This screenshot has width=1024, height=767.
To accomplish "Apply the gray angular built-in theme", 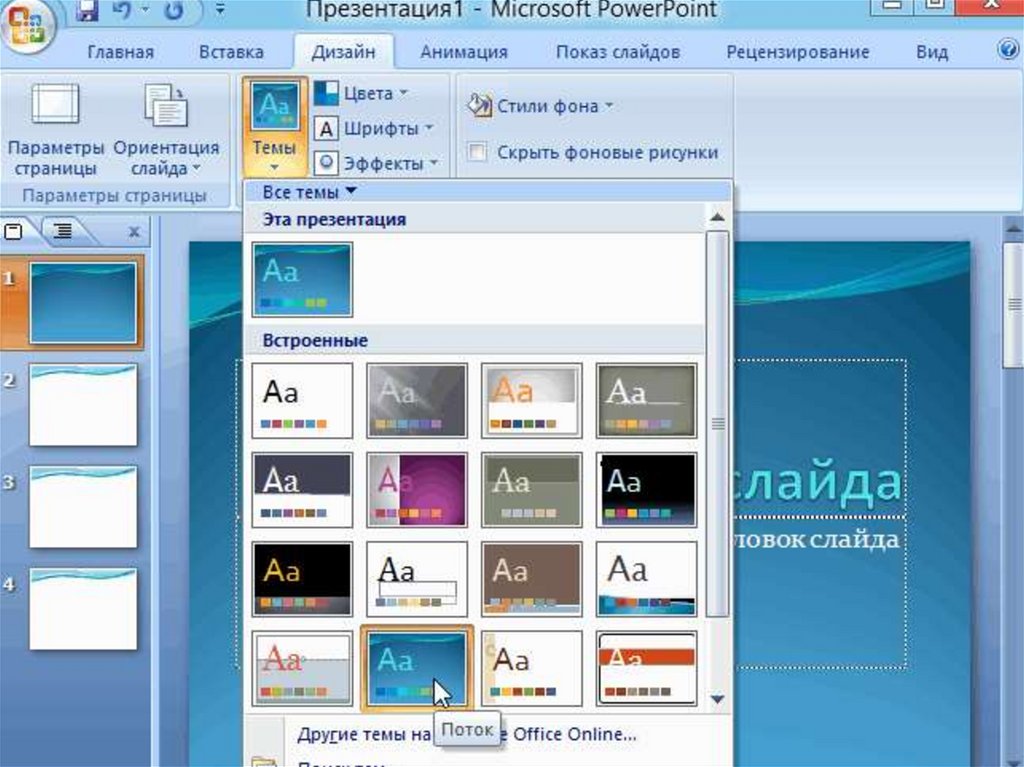I will [x=417, y=400].
